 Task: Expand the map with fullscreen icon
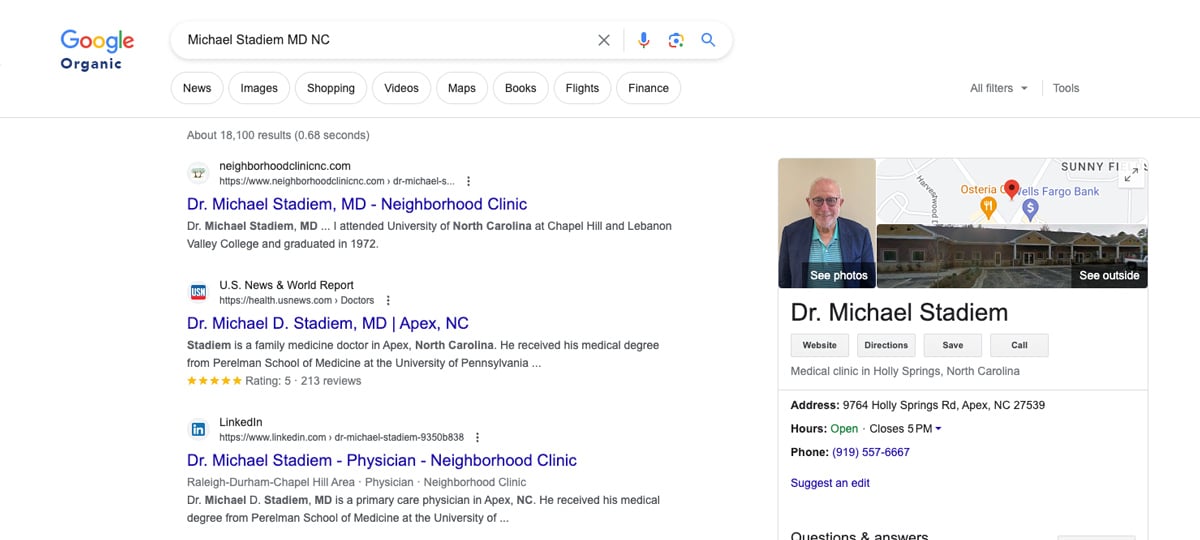(1131, 175)
